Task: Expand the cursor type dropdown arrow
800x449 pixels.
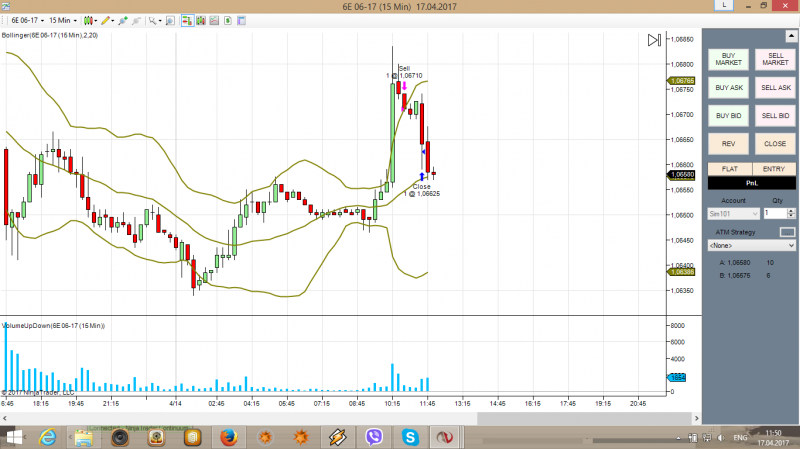Action: click(x=160, y=21)
